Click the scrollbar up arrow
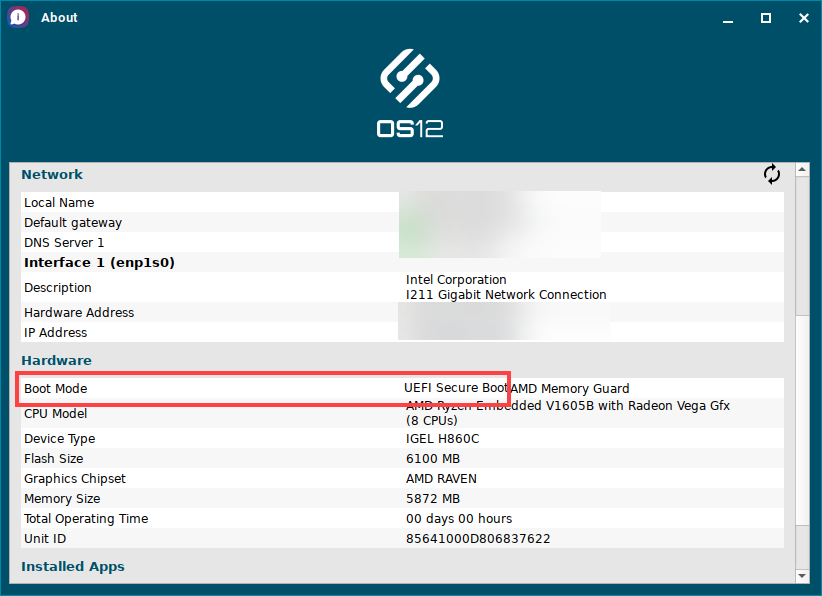This screenshot has width=822, height=596. pos(803,168)
